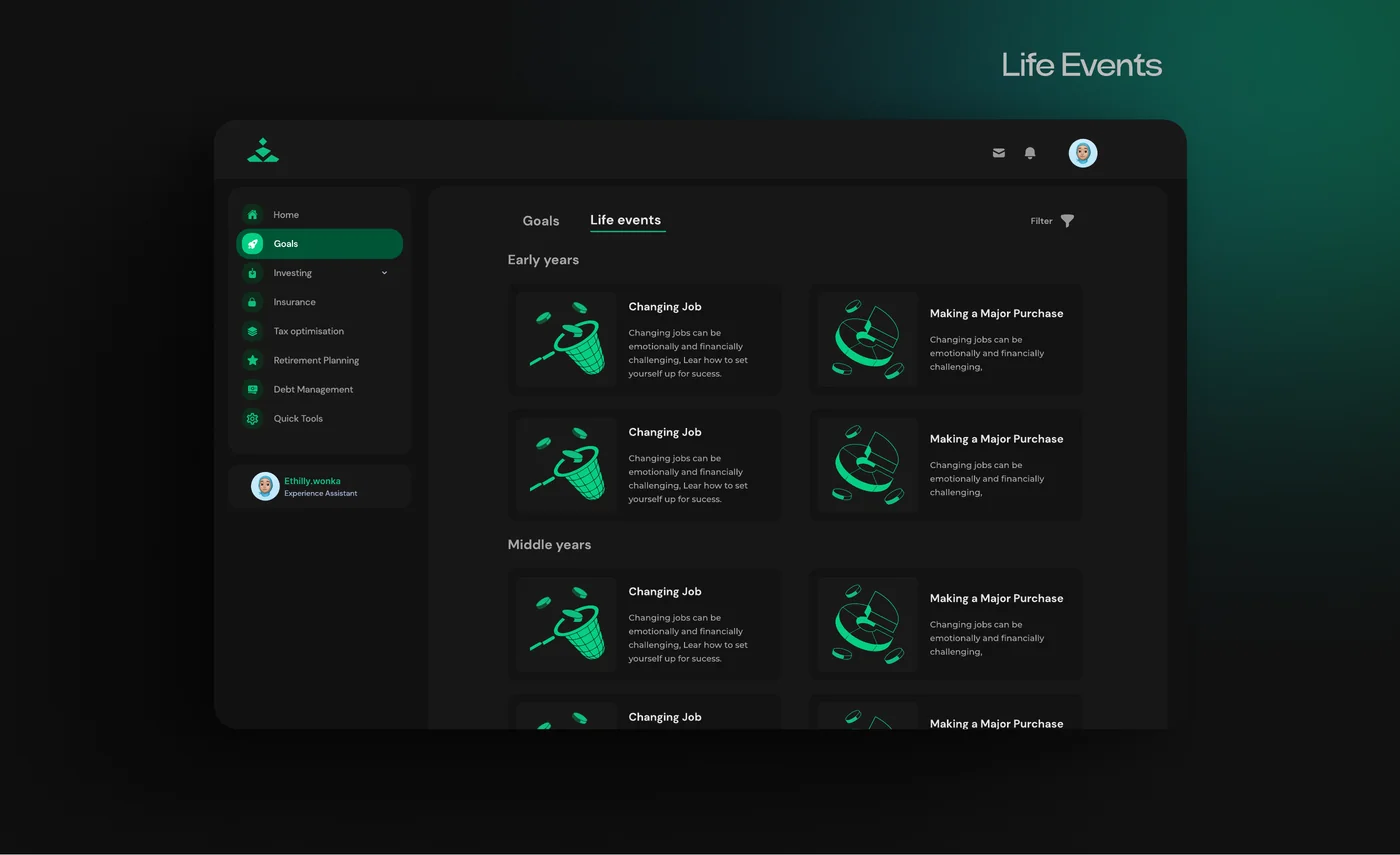1400x855 pixels.
Task: Click the Filter funnel icon
Action: point(1067,221)
